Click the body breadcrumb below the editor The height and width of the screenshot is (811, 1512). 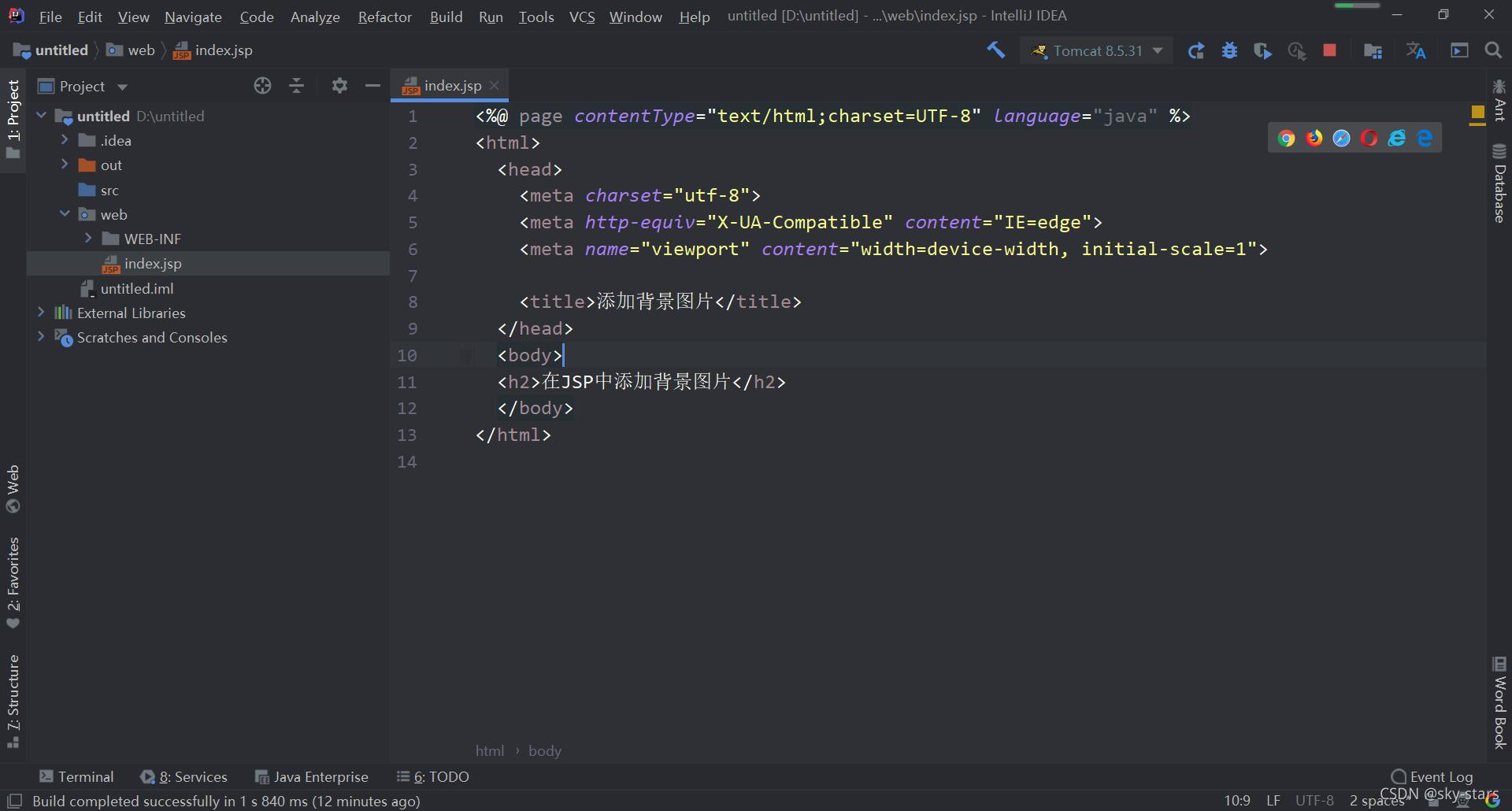[545, 750]
